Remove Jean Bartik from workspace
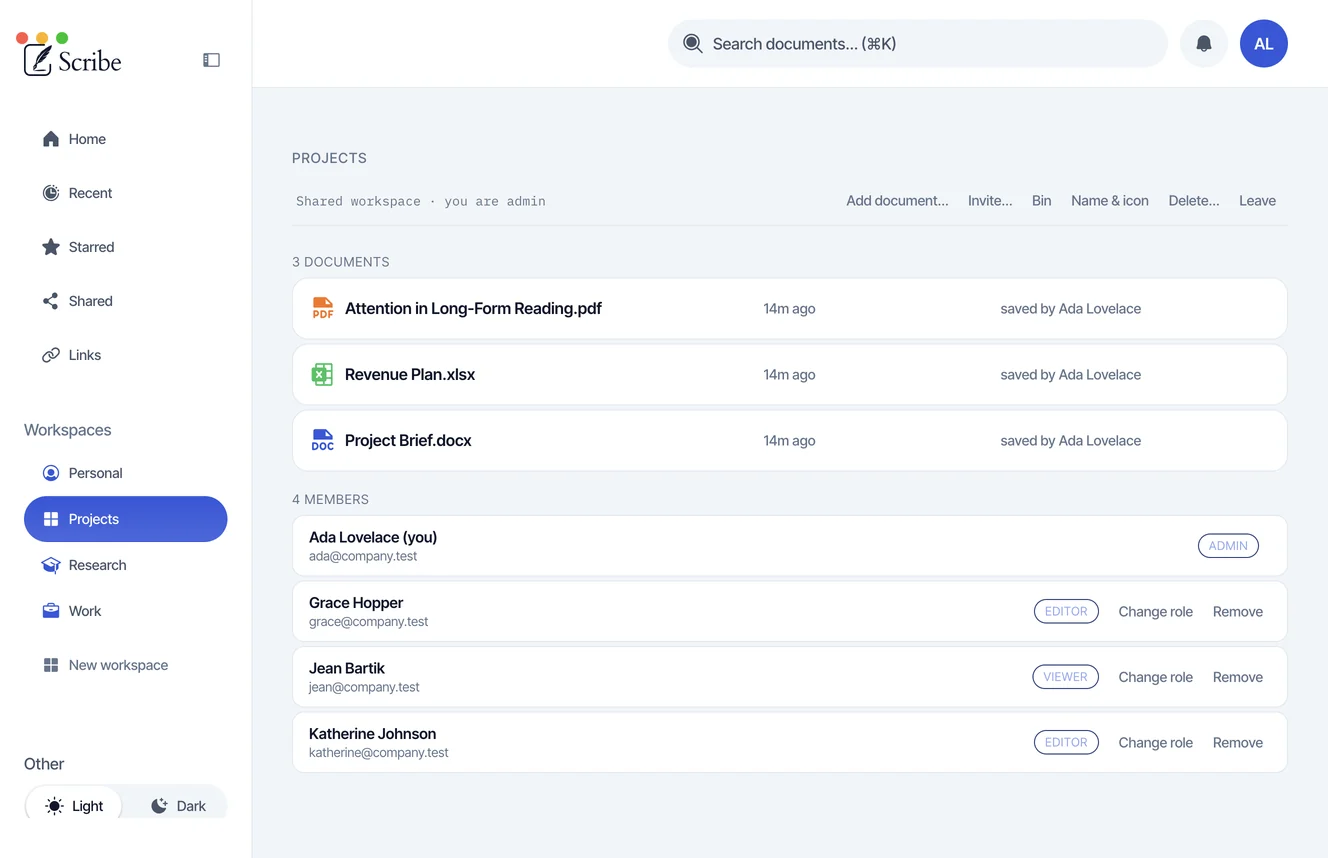 coord(1238,677)
